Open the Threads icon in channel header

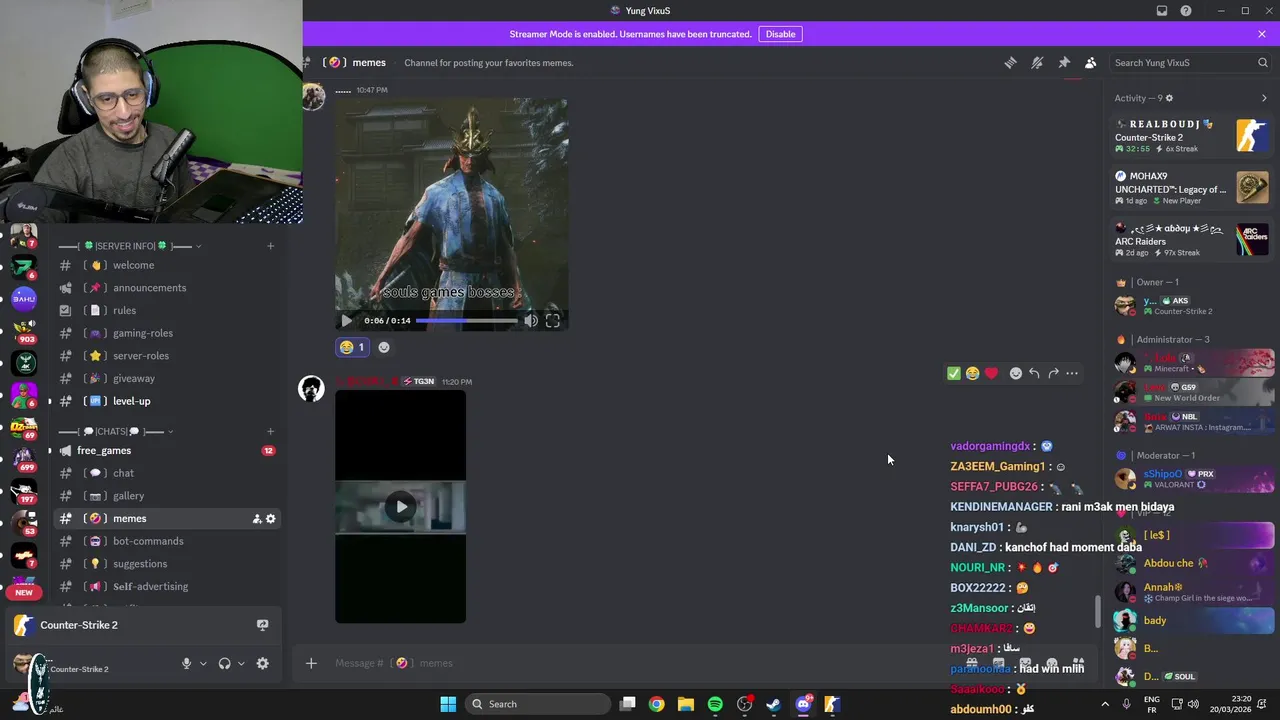1010,62
